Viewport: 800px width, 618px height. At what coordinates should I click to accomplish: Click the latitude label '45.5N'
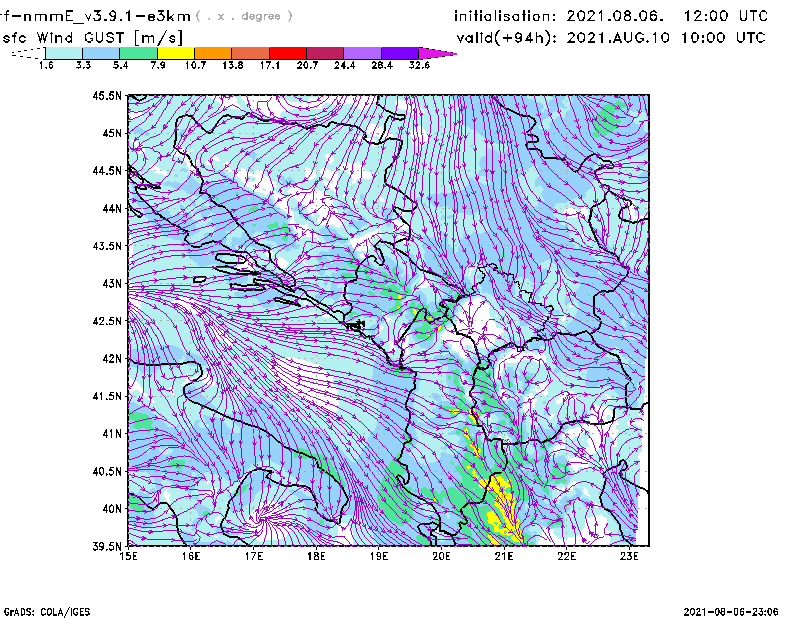pyautogui.click(x=107, y=95)
